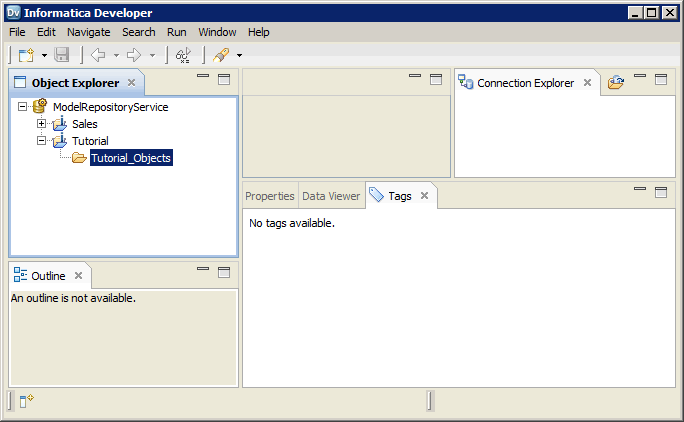
Task: Click the fast view icon in status bar
Action: point(26,400)
